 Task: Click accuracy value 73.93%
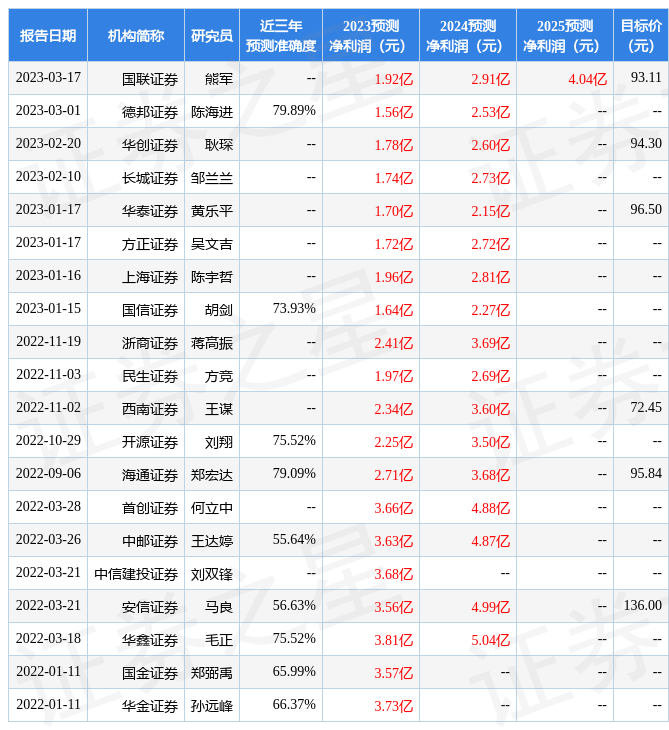[294, 309]
